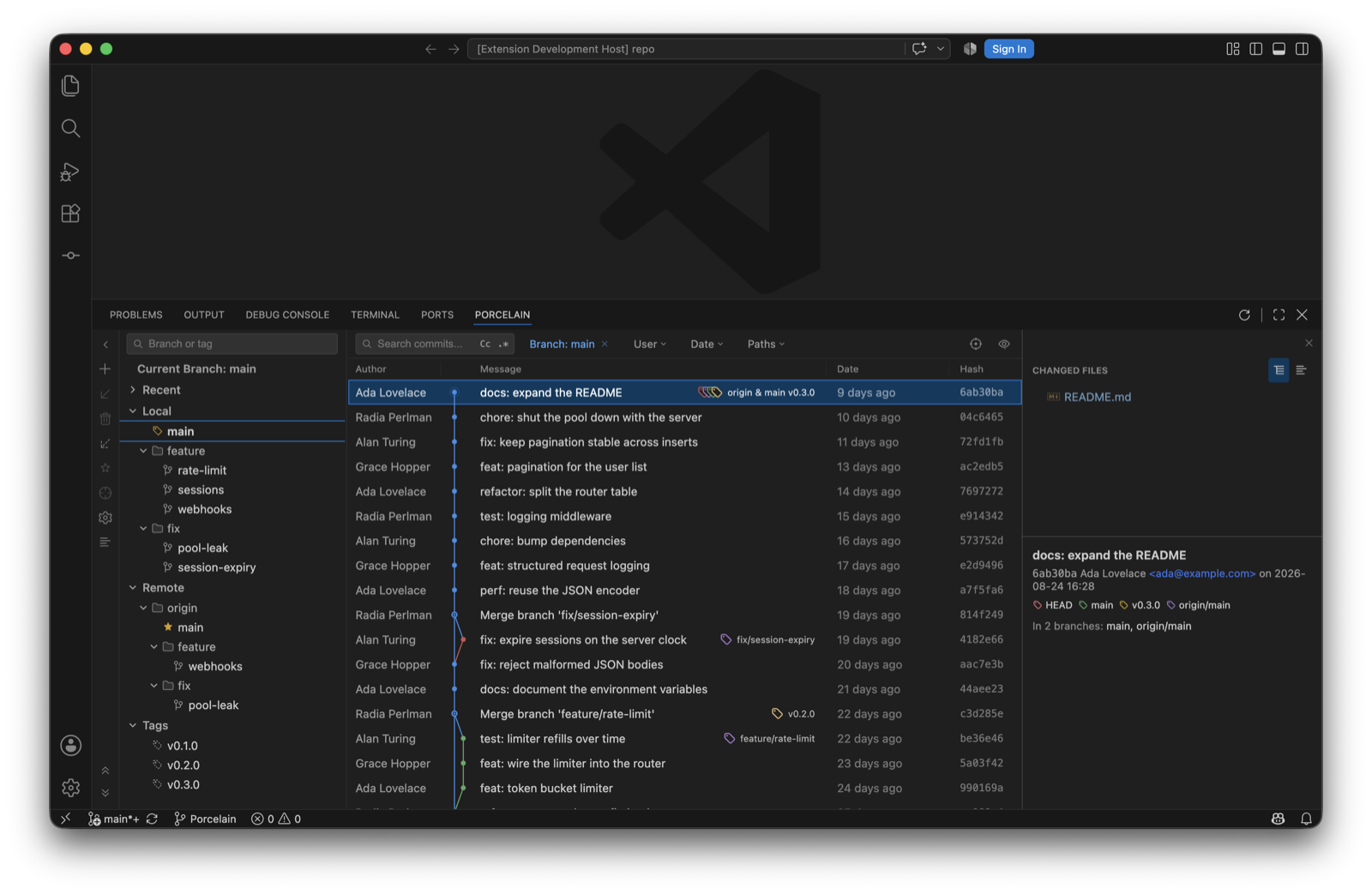This screenshot has width=1372, height=894.
Task: Open Accounts menu in activity bar
Action: (70, 746)
